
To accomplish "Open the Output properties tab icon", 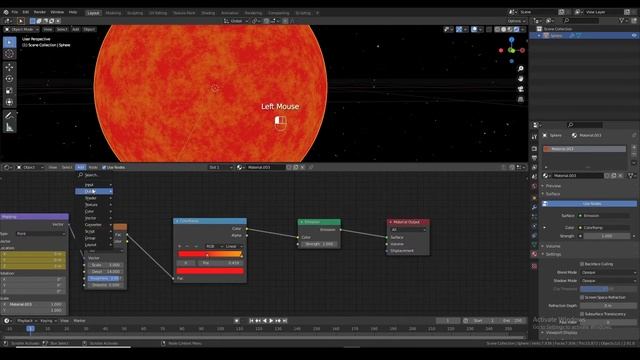I will click(534, 158).
